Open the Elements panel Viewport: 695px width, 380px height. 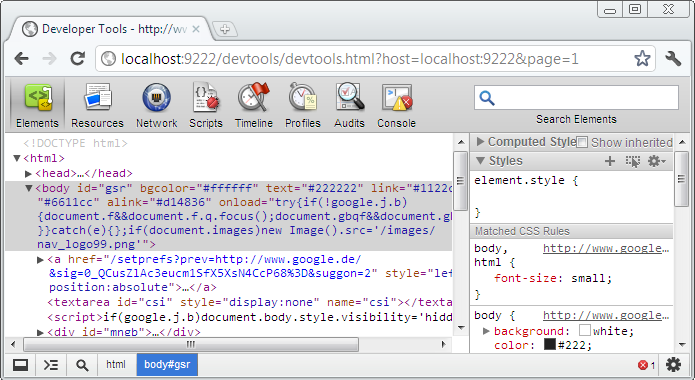[37, 106]
